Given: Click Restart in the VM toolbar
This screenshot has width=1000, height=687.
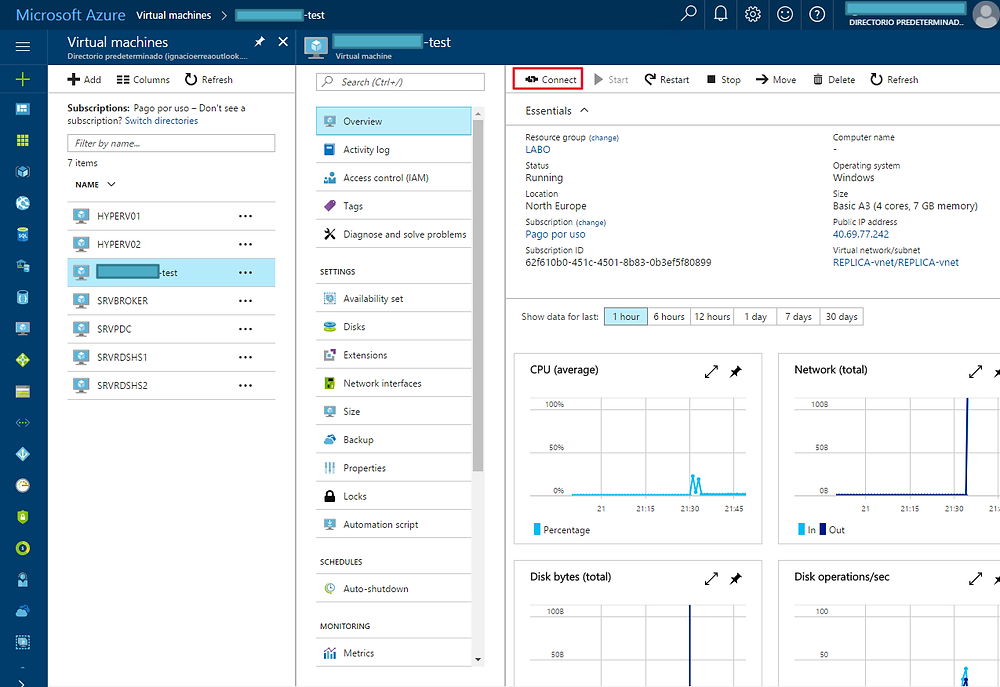Looking at the screenshot, I should click(x=667, y=80).
